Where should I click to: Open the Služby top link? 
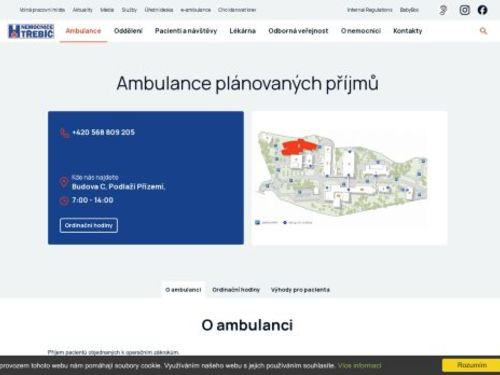click(129, 10)
